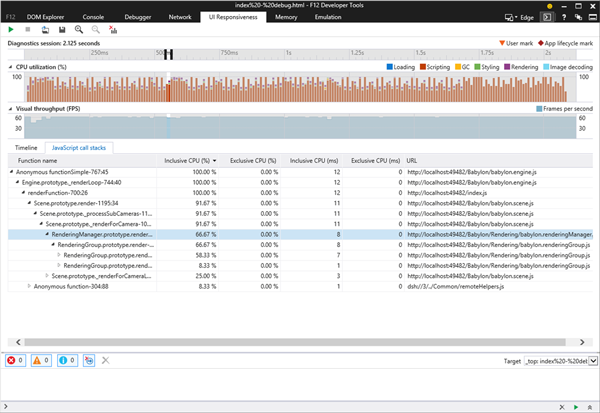Sort by Exclusive CPU (ms) column
Image resolution: width=600 pixels, height=413 pixels.
pos(374,161)
